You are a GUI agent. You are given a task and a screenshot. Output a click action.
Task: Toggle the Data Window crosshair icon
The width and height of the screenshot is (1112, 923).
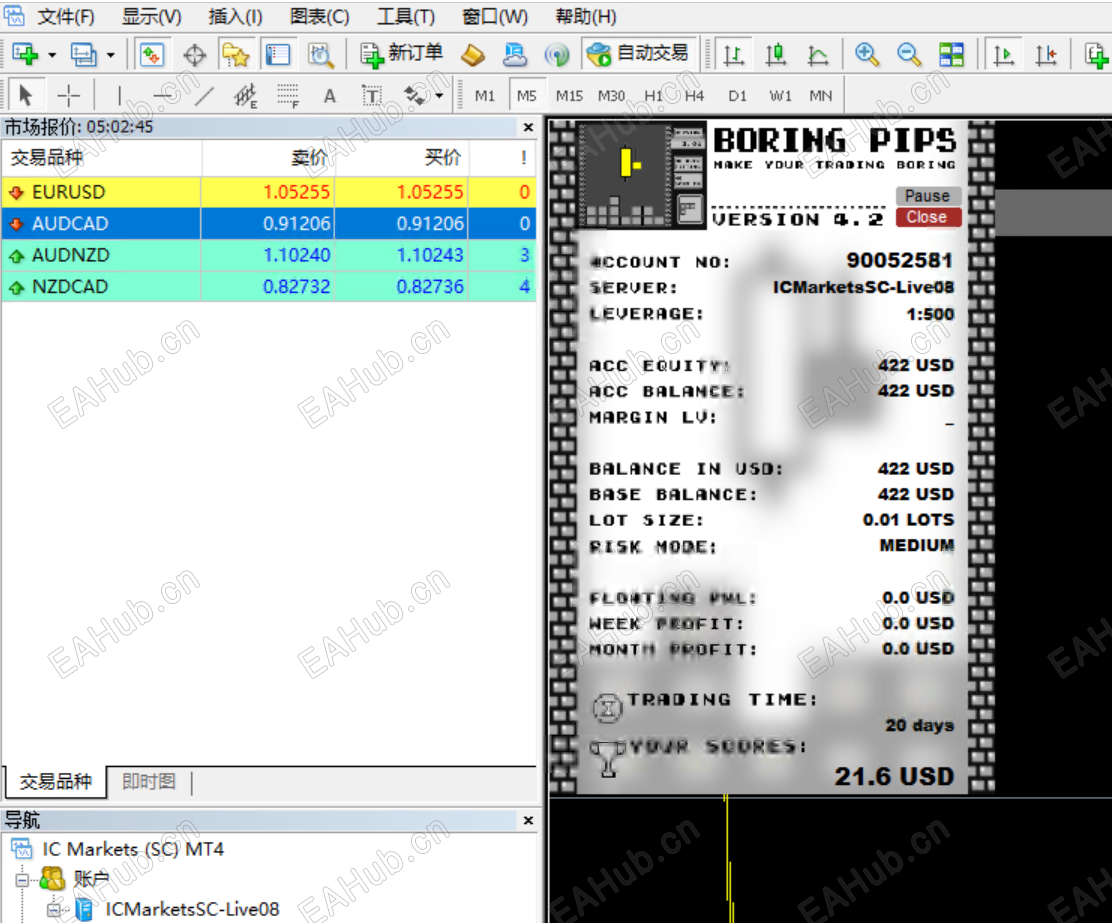pyautogui.click(x=194, y=55)
